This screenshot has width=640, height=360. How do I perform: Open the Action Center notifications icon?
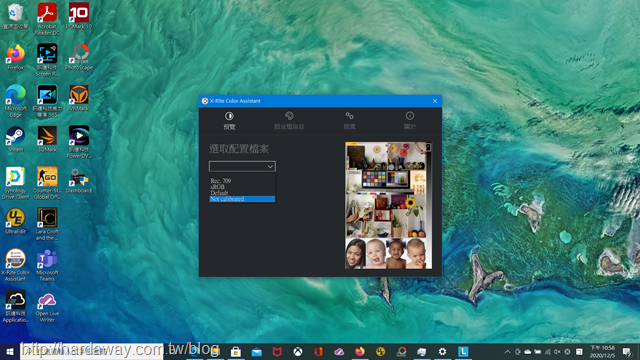tap(627, 351)
